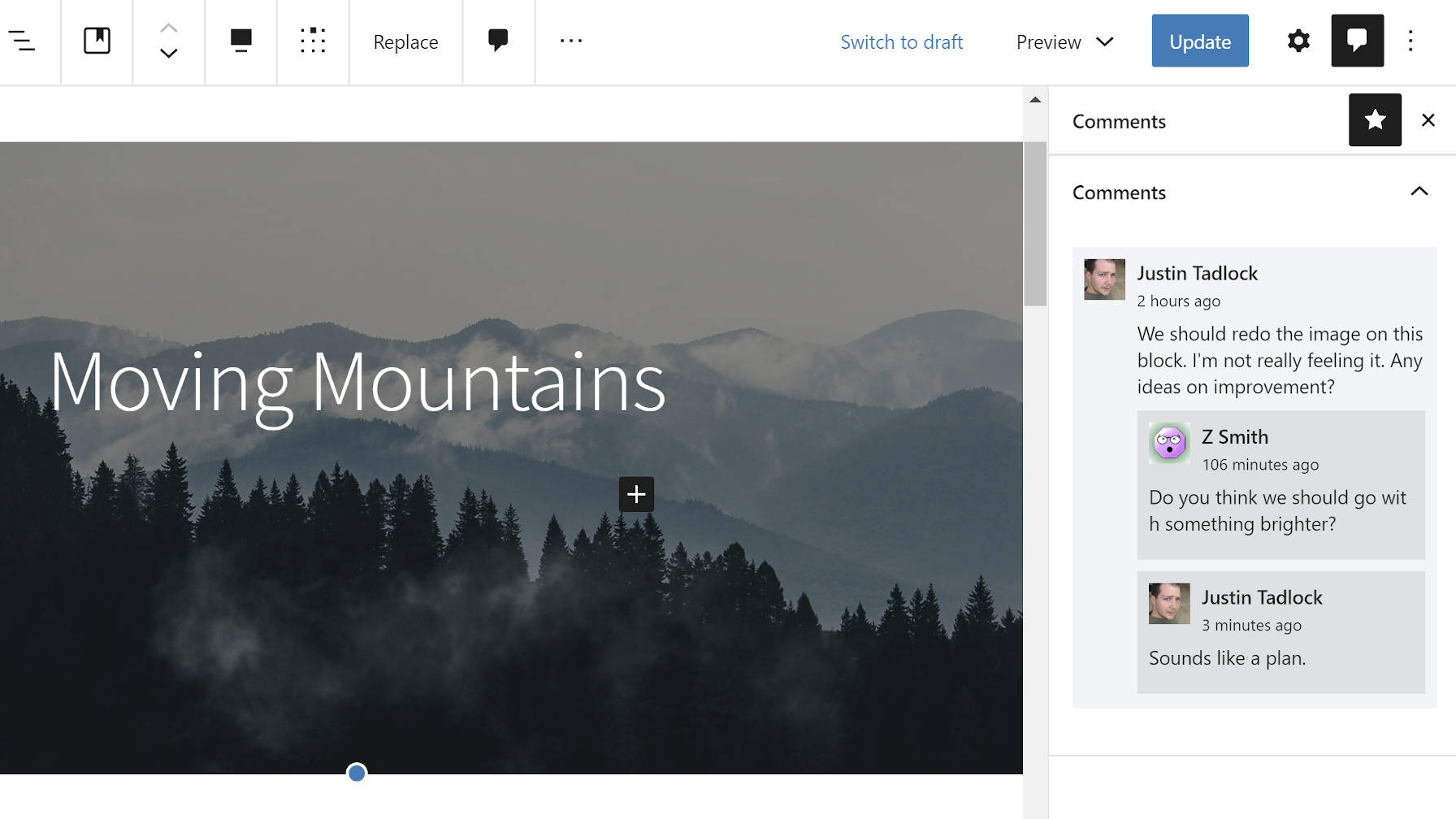
Task: Close the Comments panel with the X
Action: (1428, 119)
